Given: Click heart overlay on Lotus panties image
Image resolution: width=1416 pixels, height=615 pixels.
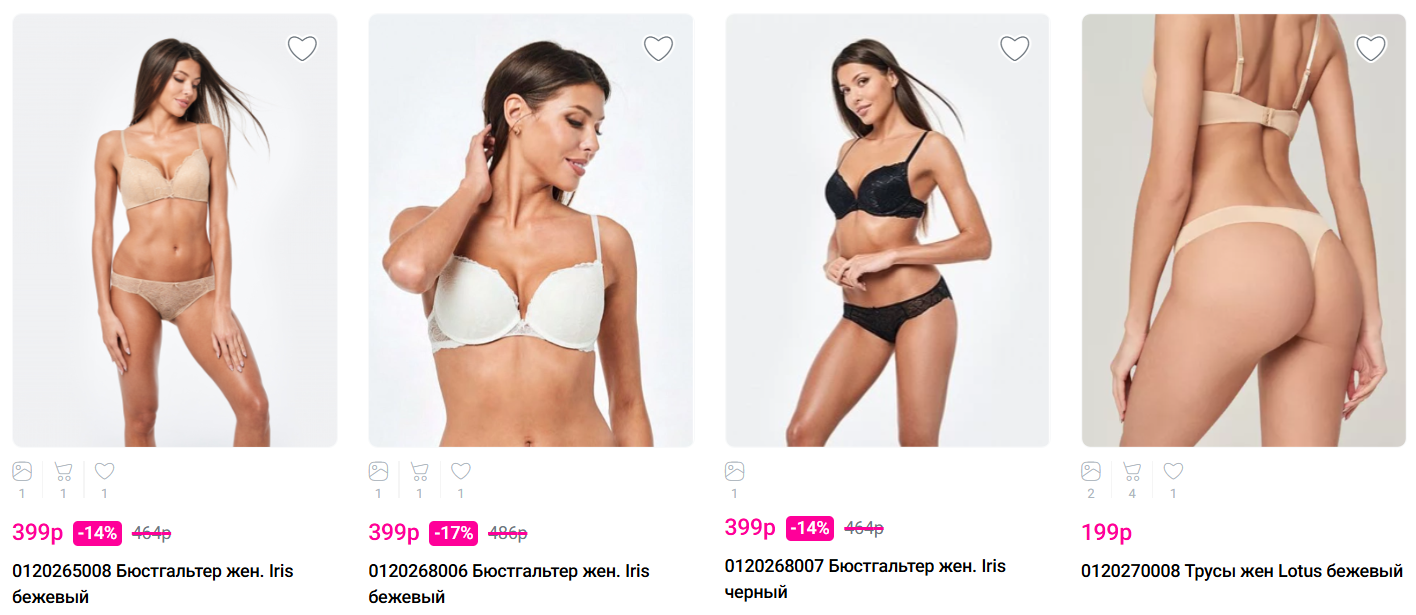Looking at the screenshot, I should pos(1371,48).
